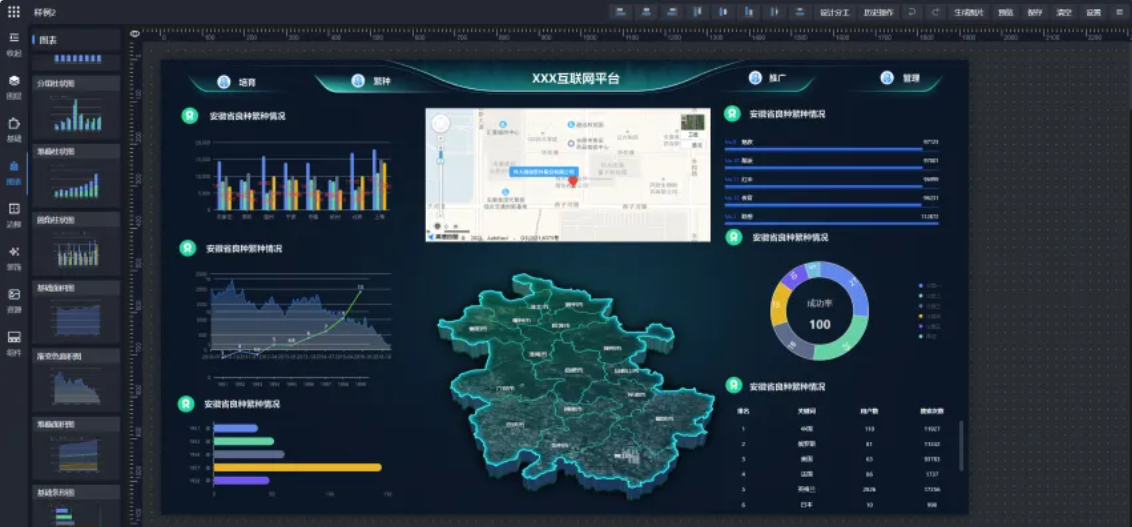
Task: Click the 设置 settings button
Action: click(1094, 12)
